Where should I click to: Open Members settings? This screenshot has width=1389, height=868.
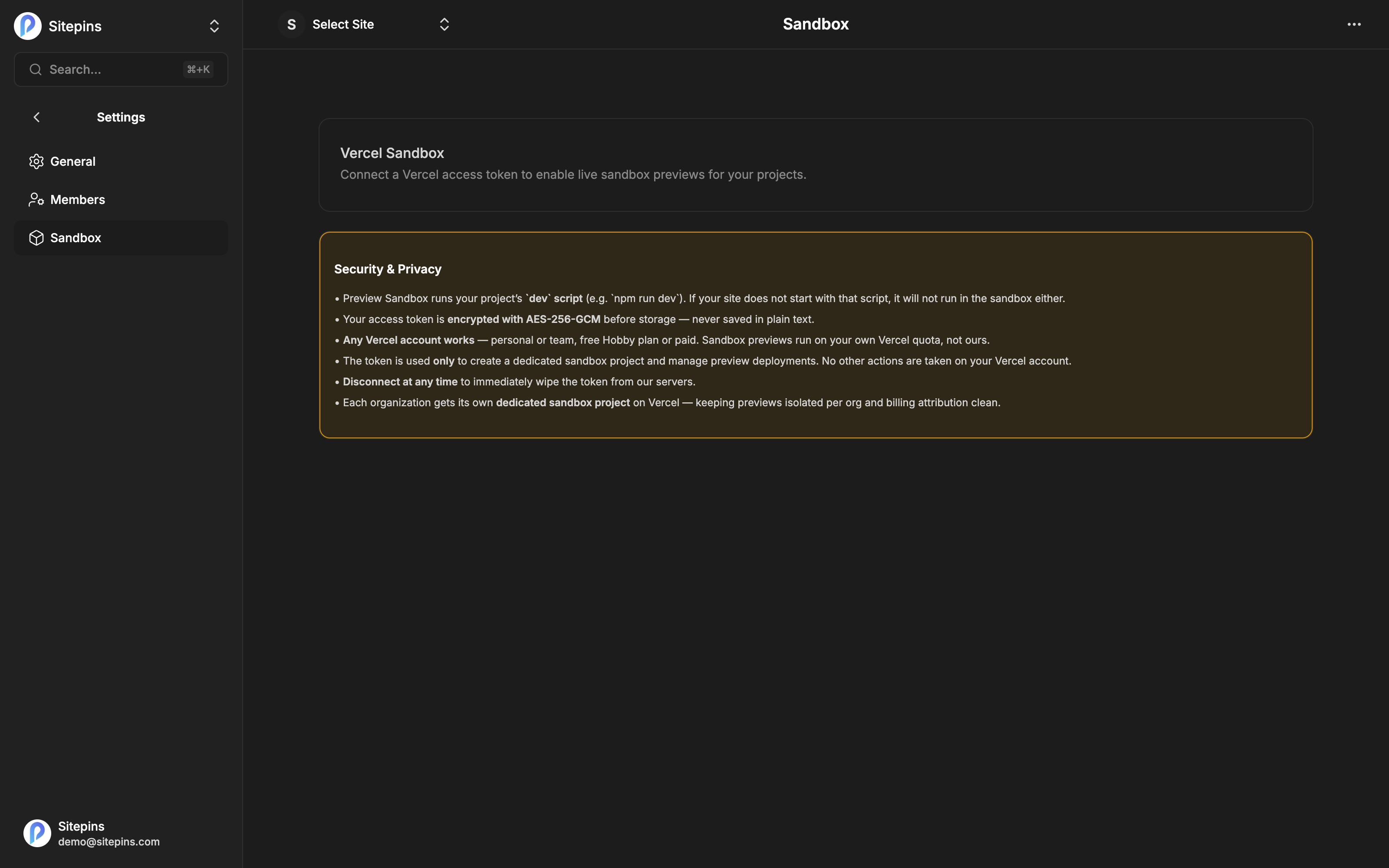[121, 200]
